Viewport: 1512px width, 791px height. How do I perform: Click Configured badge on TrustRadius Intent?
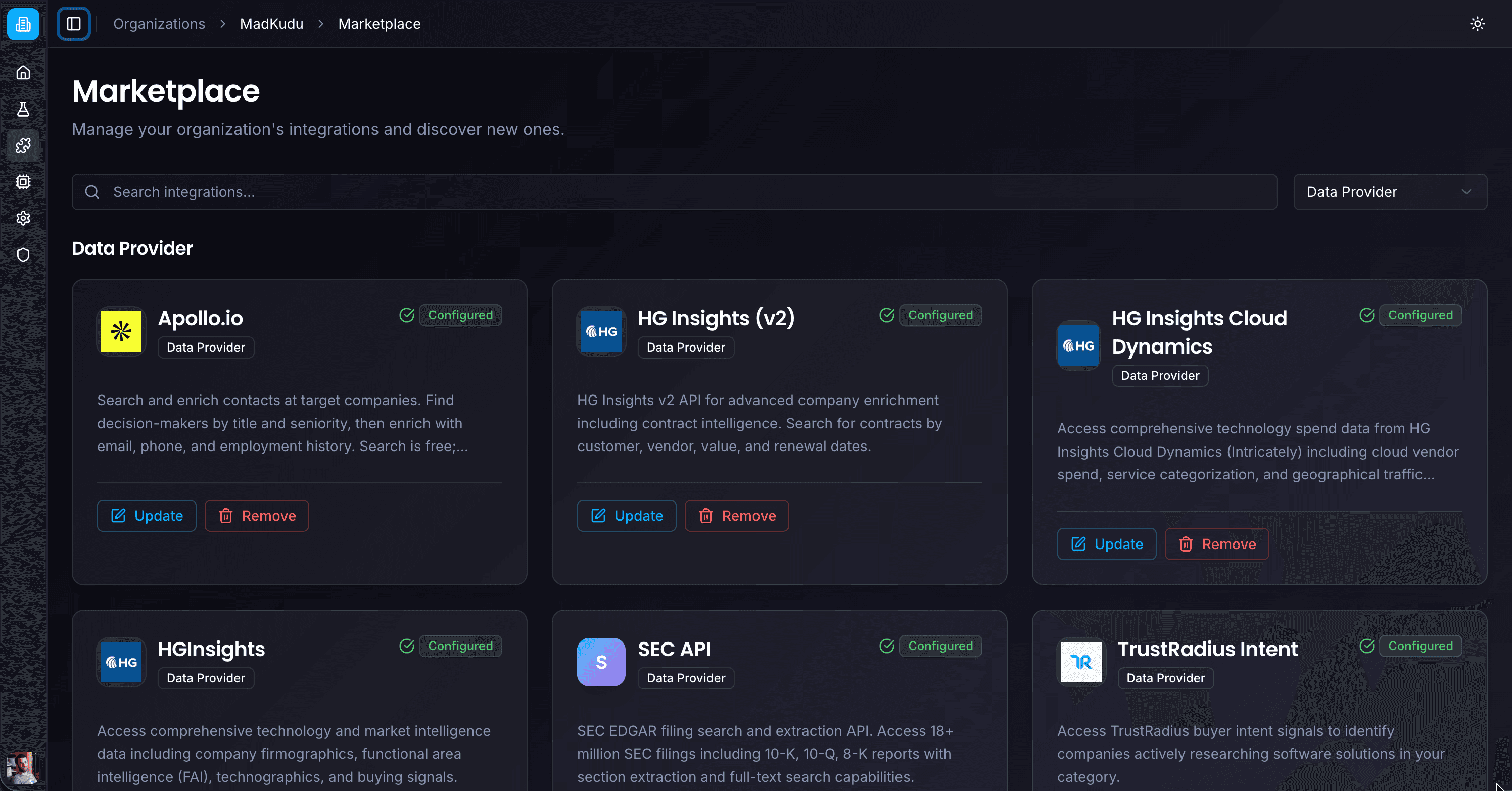click(x=1421, y=646)
